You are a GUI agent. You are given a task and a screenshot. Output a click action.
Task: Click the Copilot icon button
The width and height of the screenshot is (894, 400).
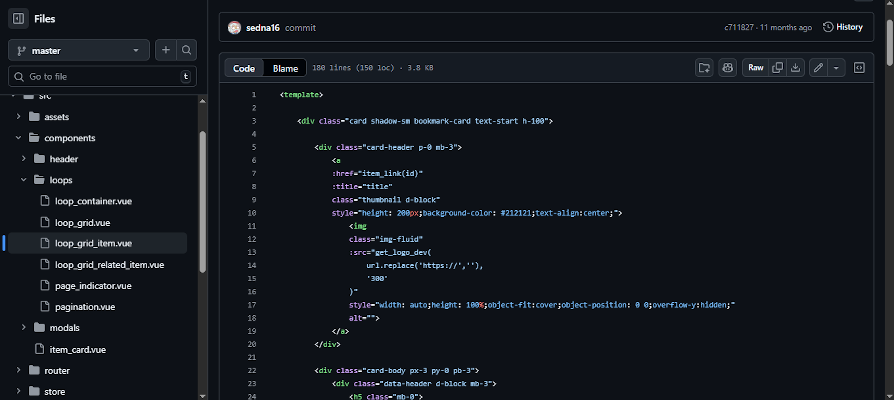(728, 68)
